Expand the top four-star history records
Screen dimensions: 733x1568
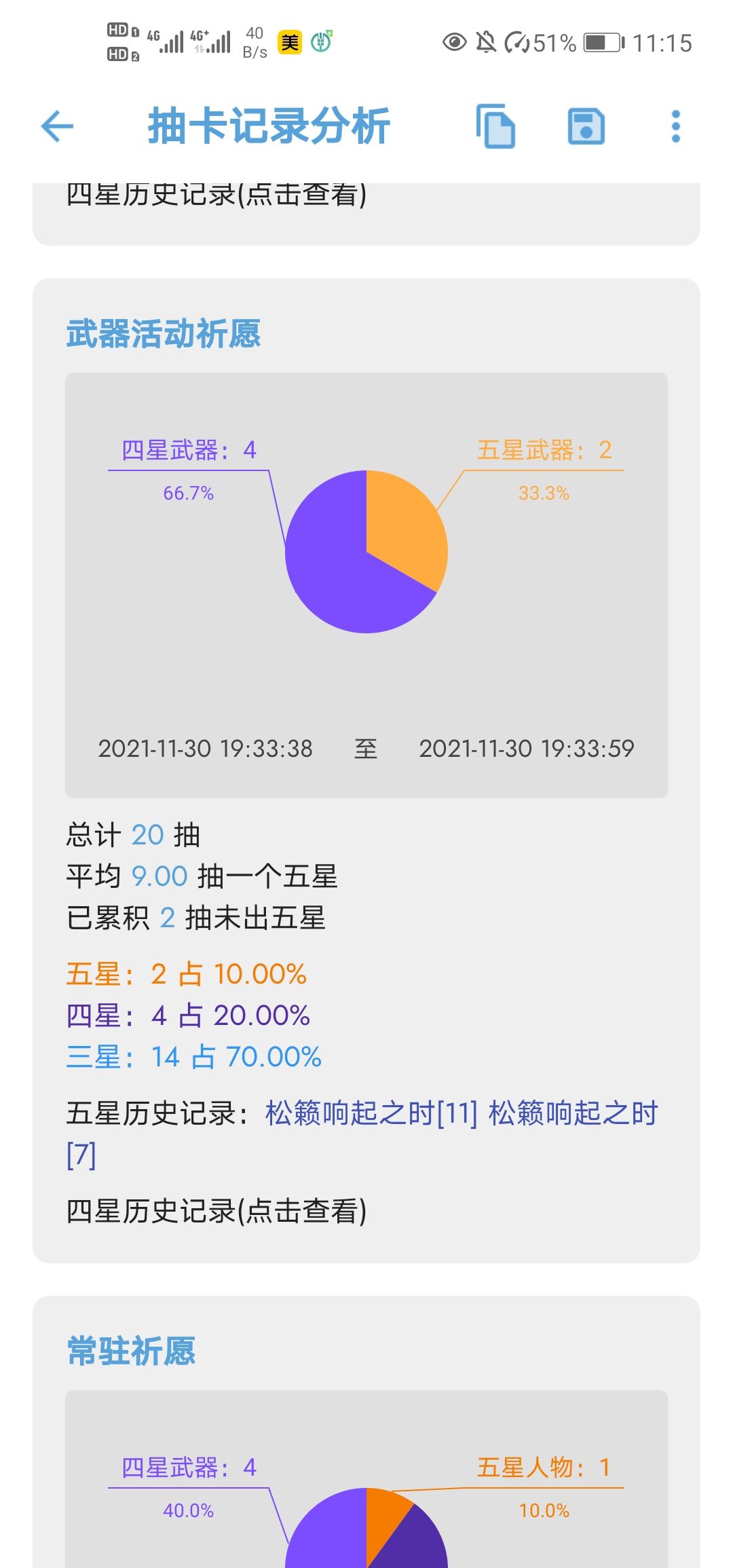coord(217,195)
